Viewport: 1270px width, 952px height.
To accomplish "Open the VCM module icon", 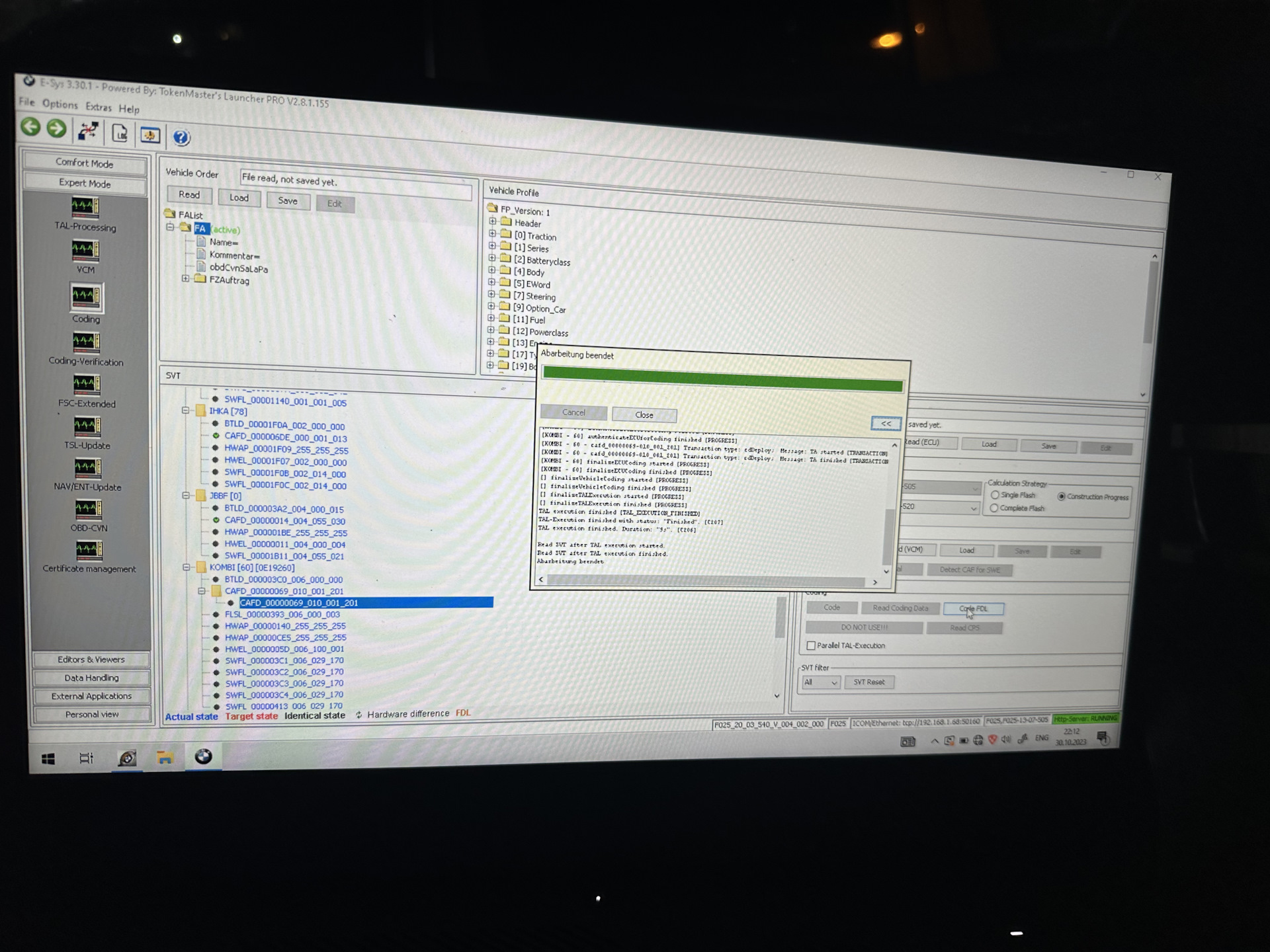I will point(85,251).
